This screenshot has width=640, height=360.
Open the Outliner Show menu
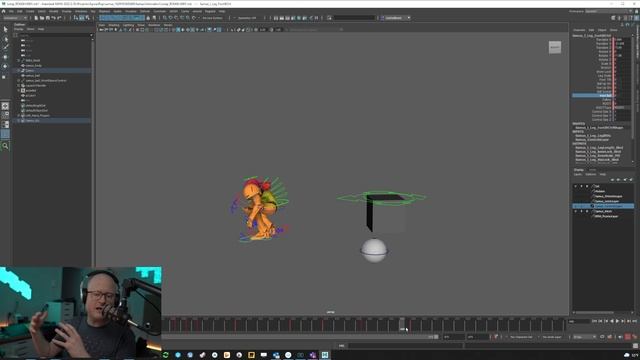[30, 29]
